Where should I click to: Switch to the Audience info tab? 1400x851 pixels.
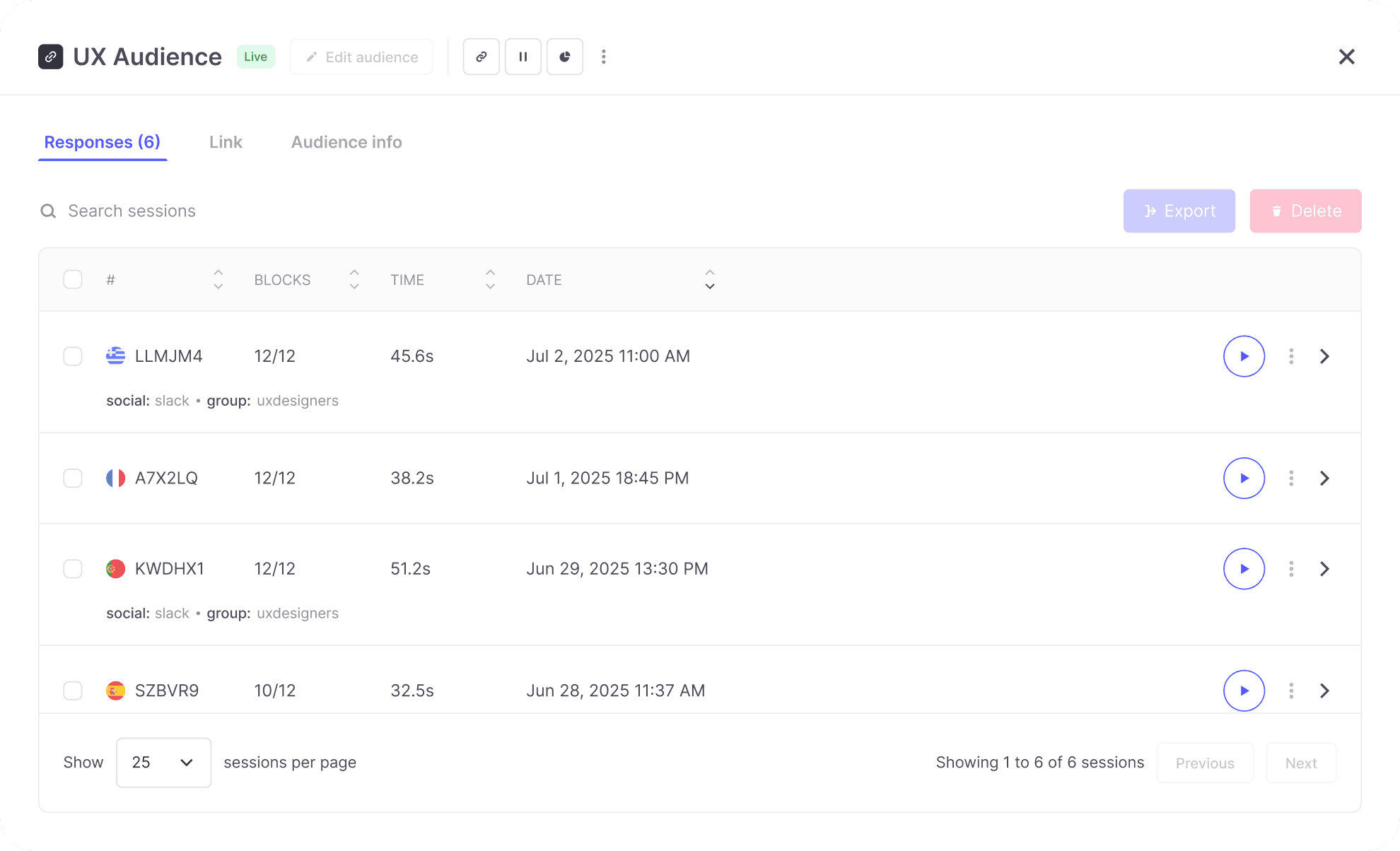click(x=346, y=142)
